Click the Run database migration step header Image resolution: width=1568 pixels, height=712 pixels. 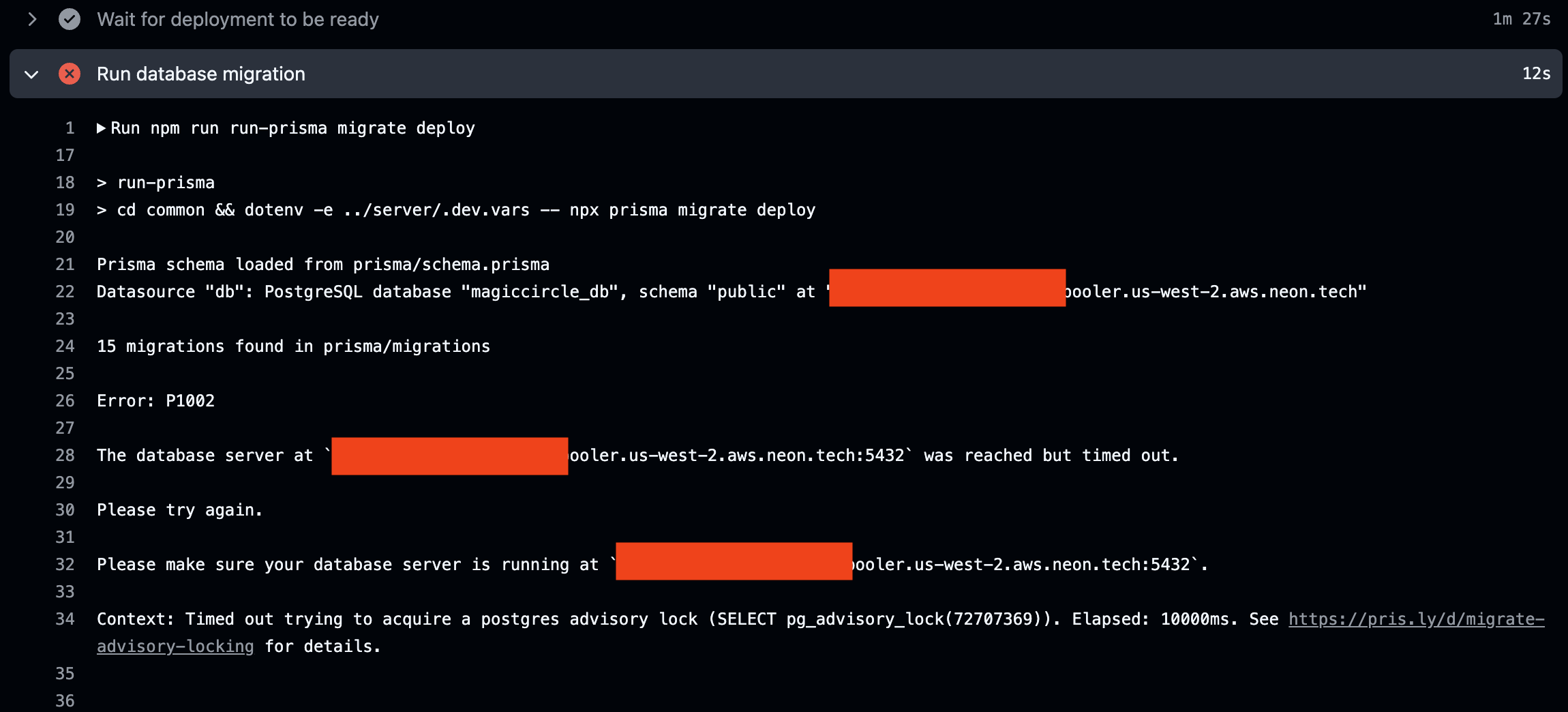[x=200, y=74]
